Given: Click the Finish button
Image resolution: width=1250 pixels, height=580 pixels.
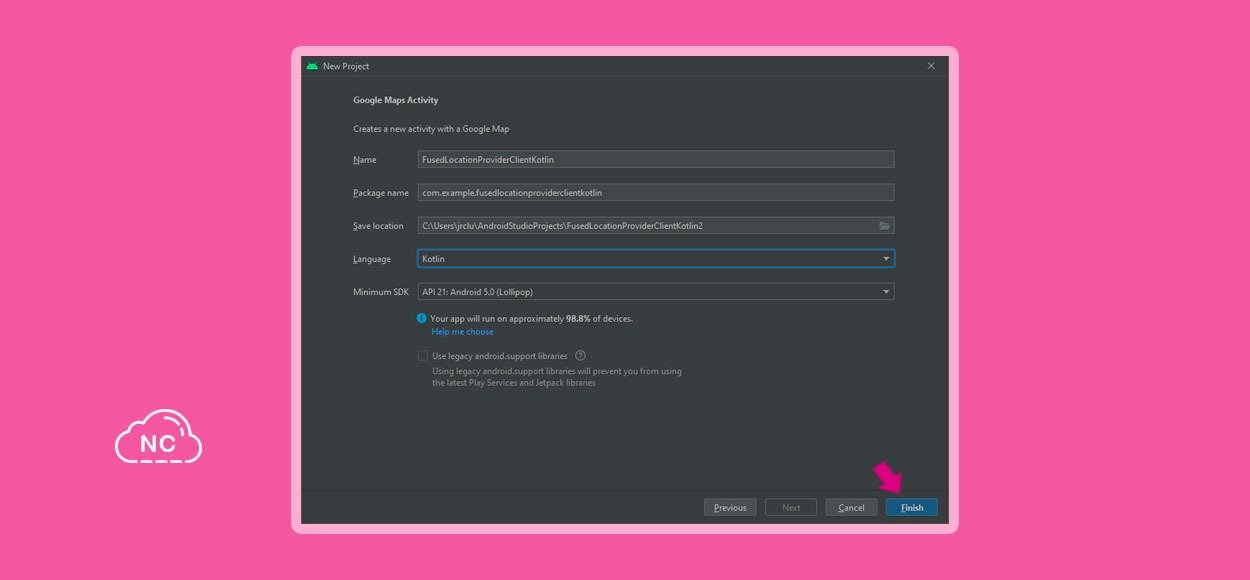Looking at the screenshot, I should (912, 507).
